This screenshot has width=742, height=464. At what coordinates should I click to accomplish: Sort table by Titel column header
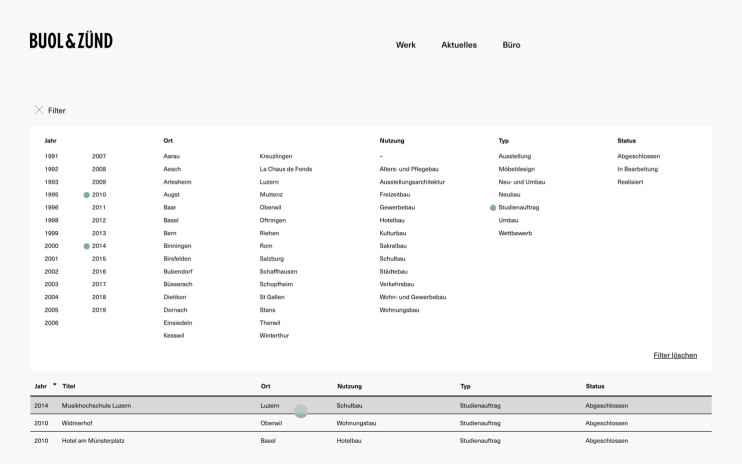point(69,386)
